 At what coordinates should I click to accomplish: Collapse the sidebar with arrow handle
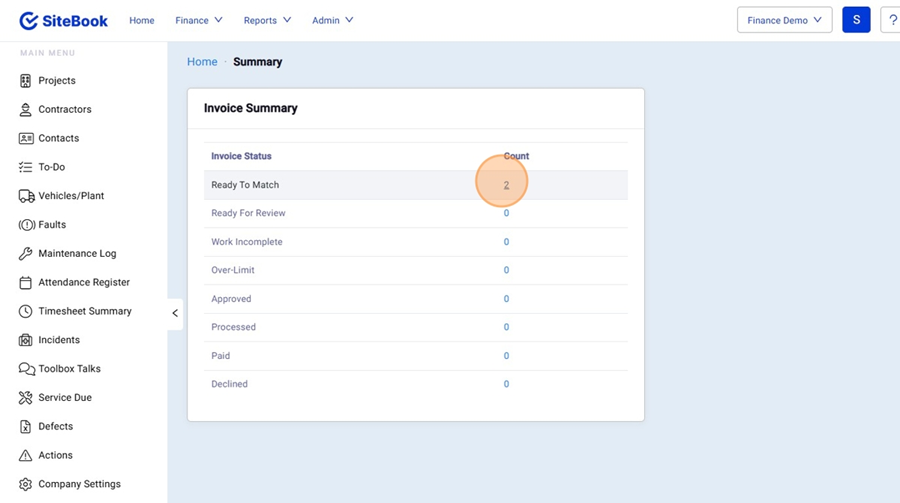pos(175,313)
